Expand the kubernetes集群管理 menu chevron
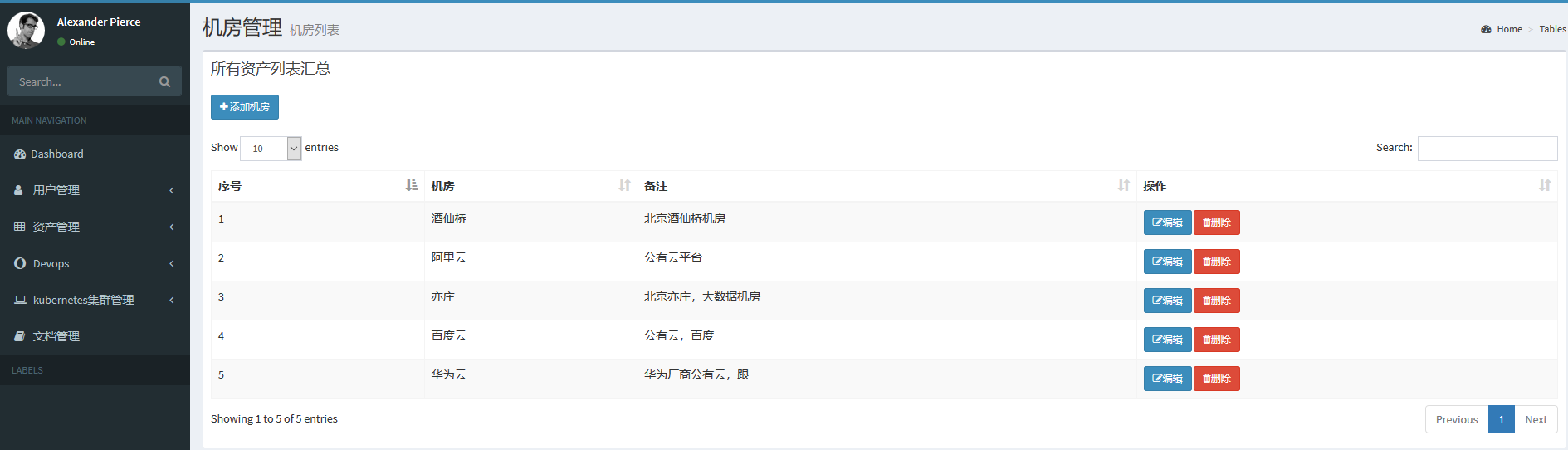 (x=172, y=300)
